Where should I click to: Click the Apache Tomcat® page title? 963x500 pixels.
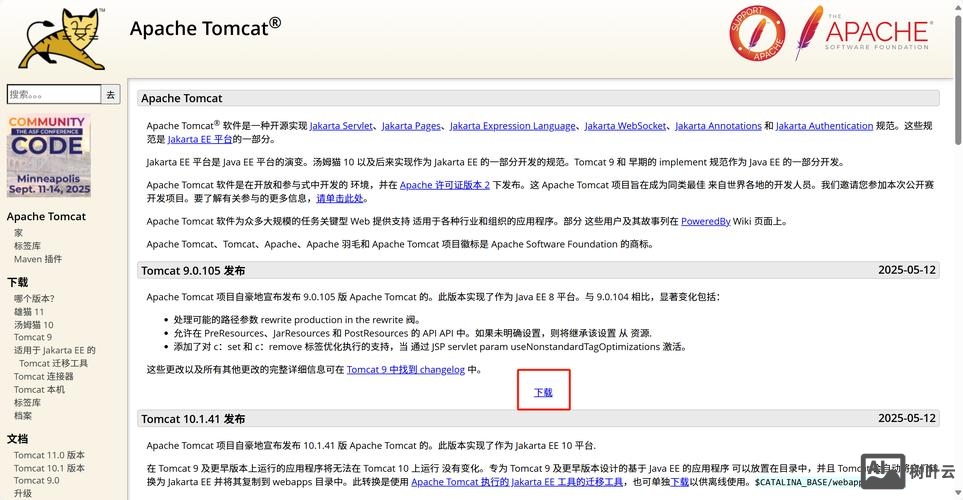(x=205, y=28)
